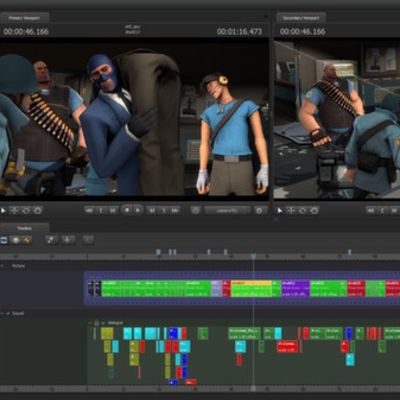
Task: Play the sequence in primary viewport
Action: pos(138,210)
